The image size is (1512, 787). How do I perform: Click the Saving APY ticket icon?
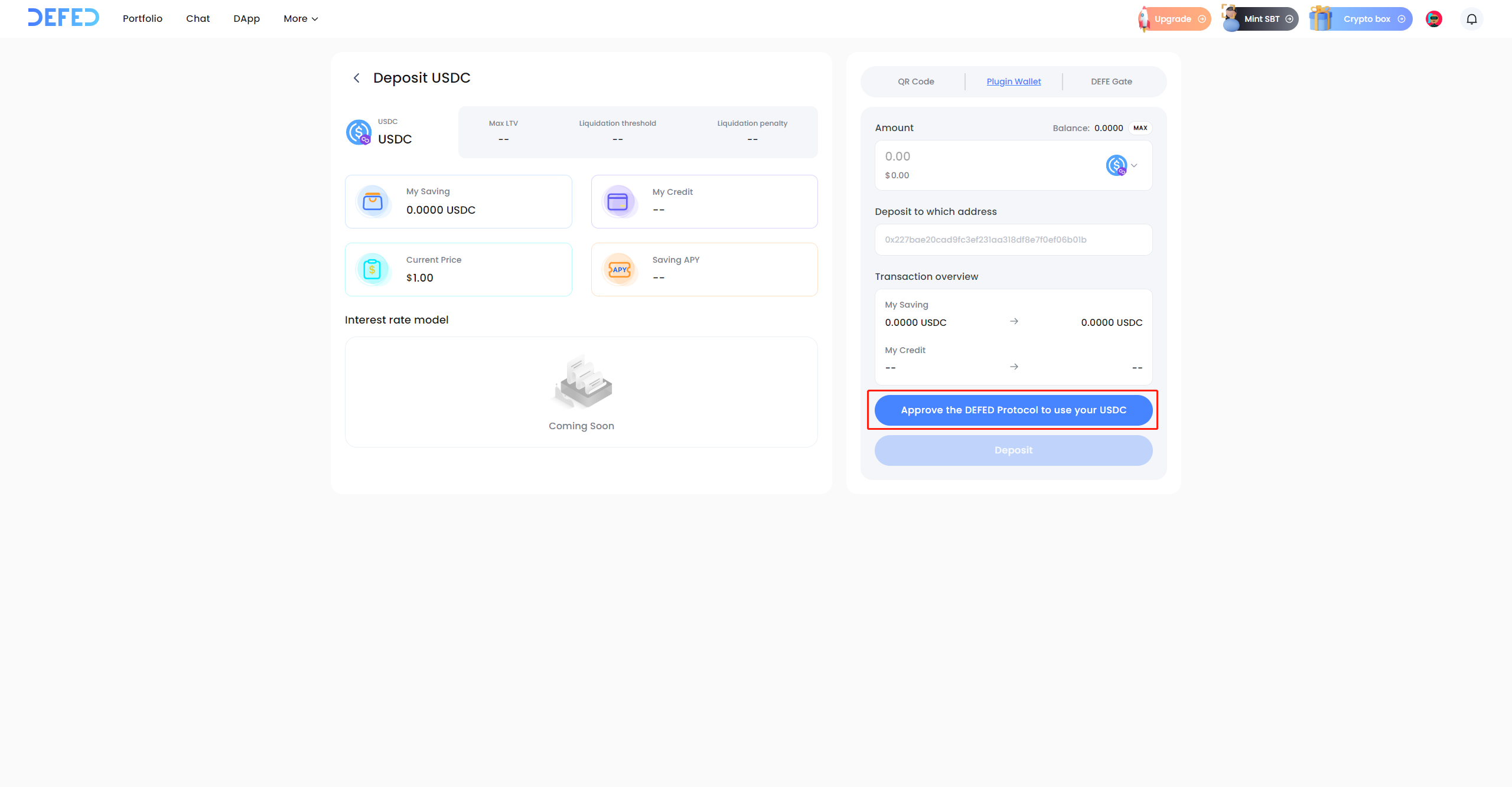(x=619, y=269)
